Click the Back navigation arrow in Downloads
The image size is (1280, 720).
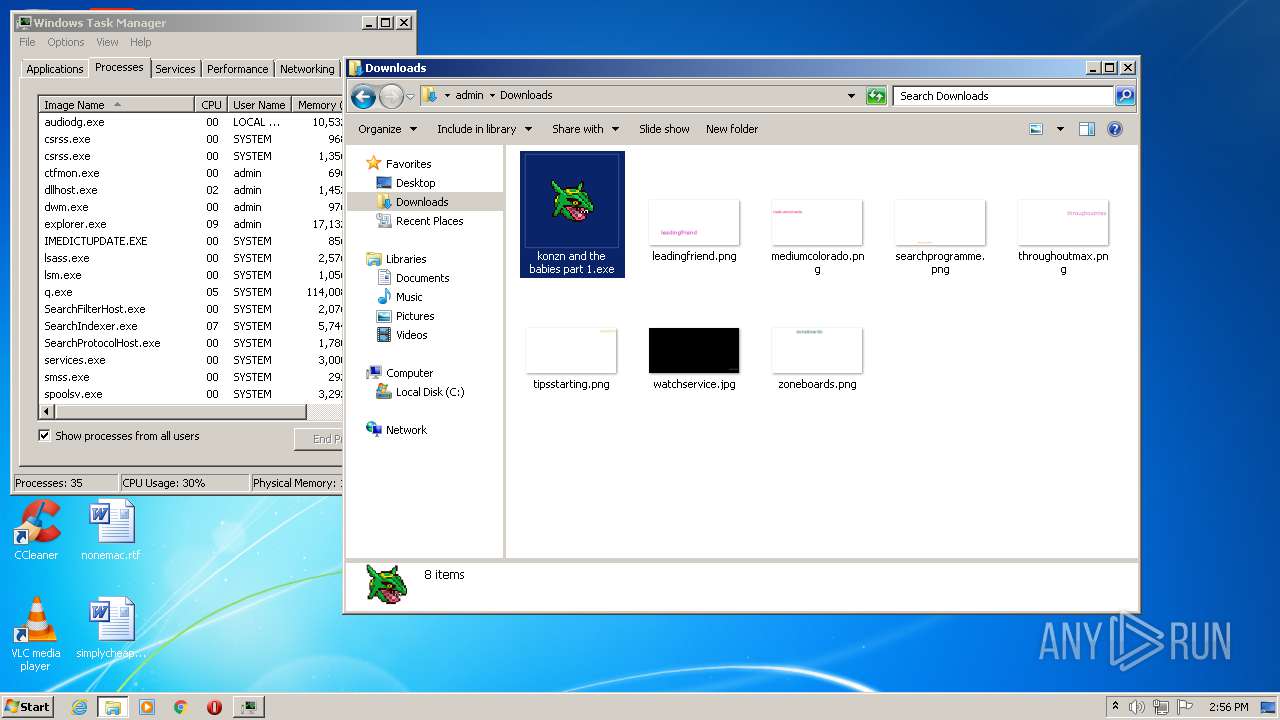pos(363,96)
